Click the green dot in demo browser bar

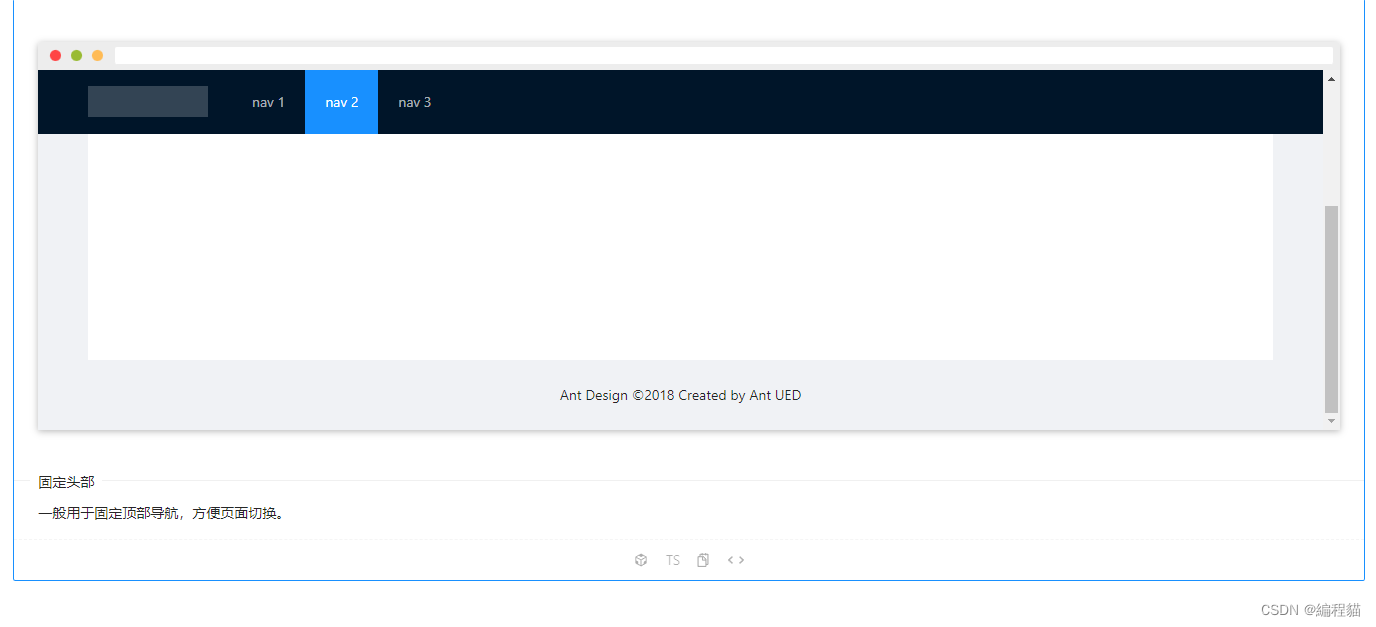tap(76, 56)
